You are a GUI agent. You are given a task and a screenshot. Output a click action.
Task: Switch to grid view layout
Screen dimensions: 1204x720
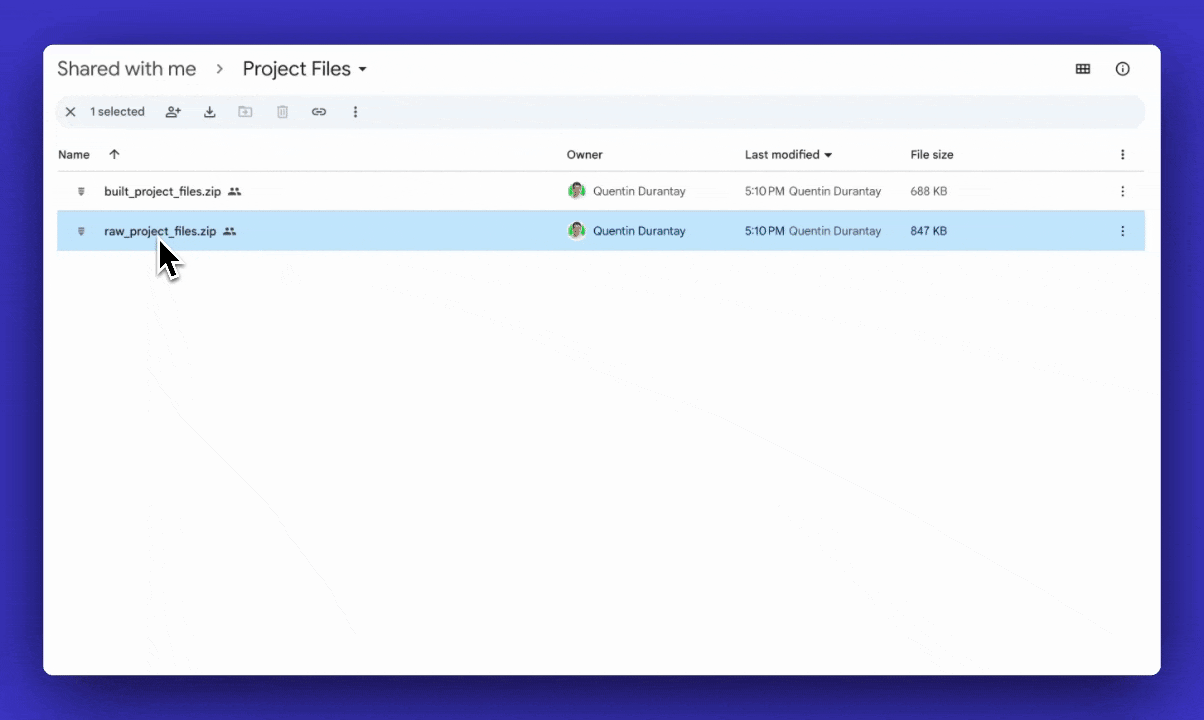point(1083,68)
